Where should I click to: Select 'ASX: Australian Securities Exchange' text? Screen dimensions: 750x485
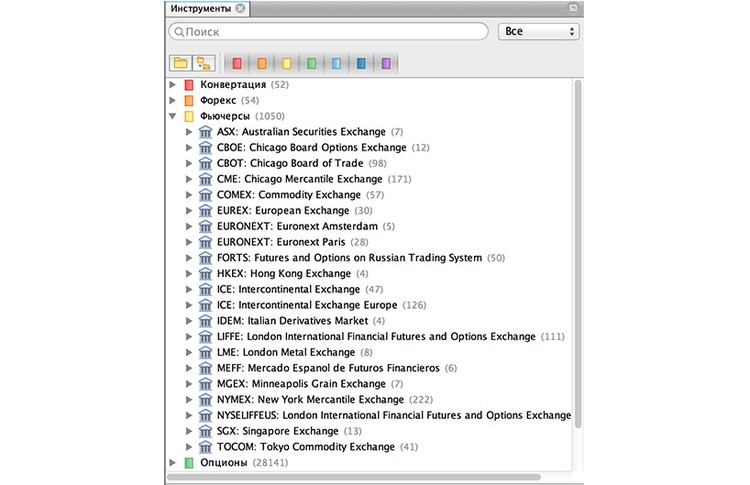click(301, 132)
